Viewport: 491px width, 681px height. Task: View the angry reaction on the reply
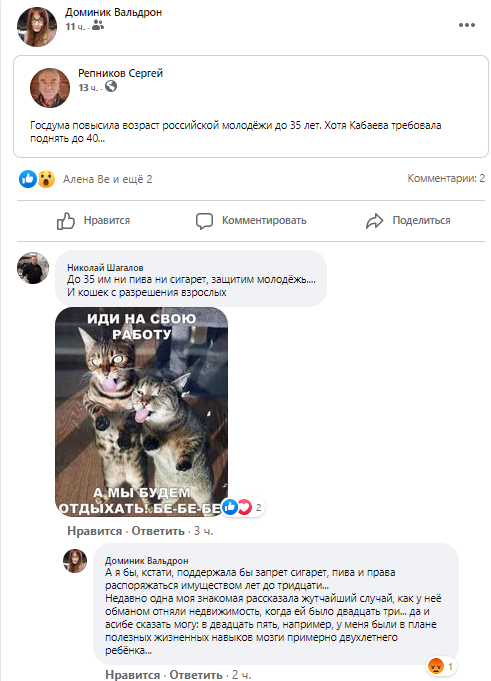tap(436, 666)
